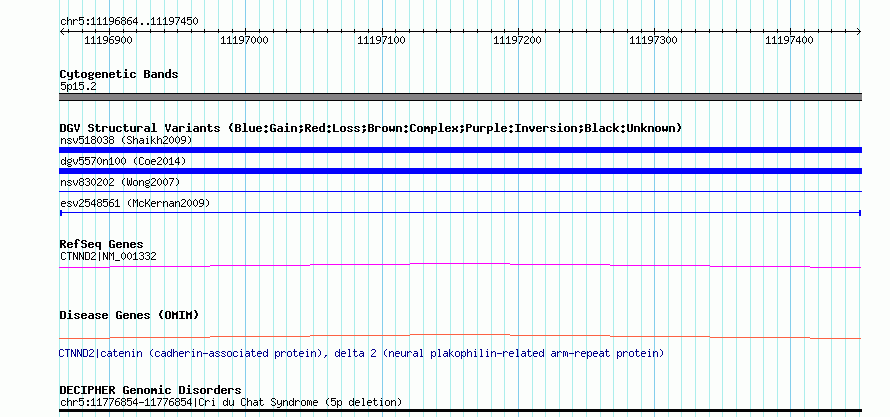
Task: Click ruler tick label 11197000
Action: pyautogui.click(x=244, y=40)
